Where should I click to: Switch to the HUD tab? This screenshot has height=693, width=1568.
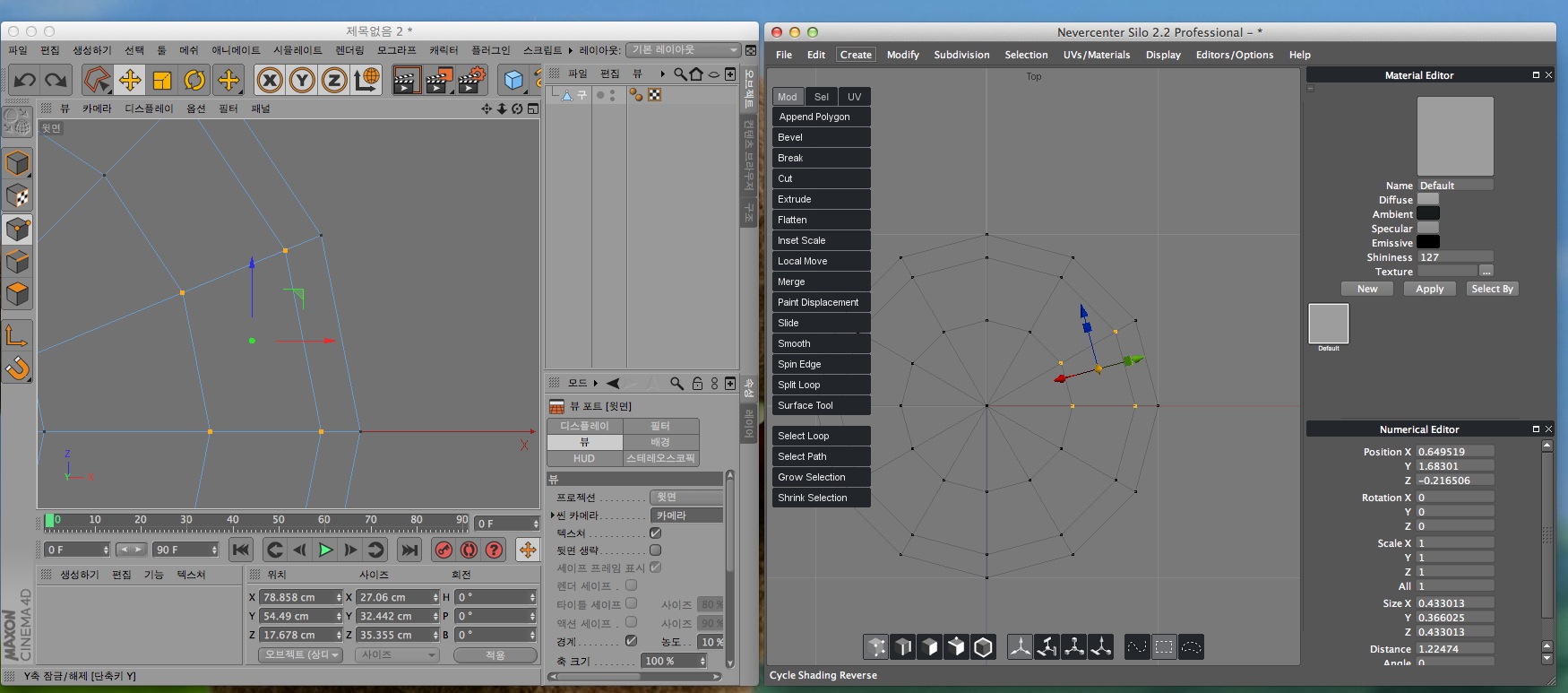point(584,458)
